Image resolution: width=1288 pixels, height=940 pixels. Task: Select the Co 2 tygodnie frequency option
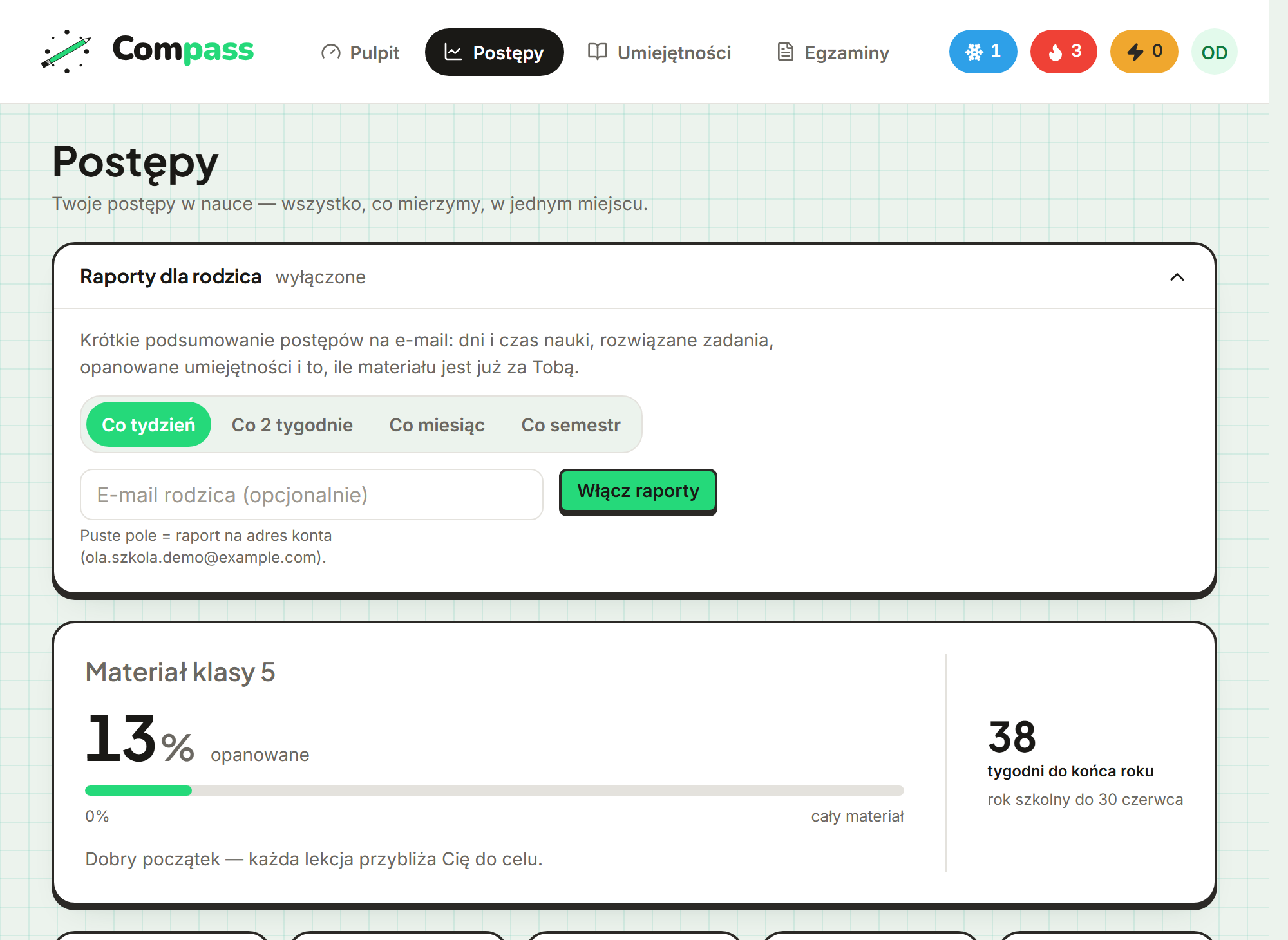[292, 425]
